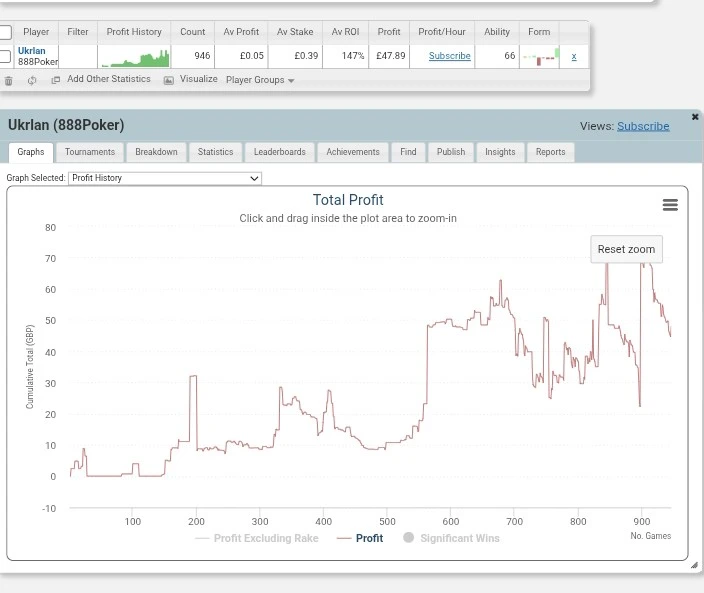Open the Graph Selected dropdown
This screenshot has width=704, height=593.
(x=164, y=178)
